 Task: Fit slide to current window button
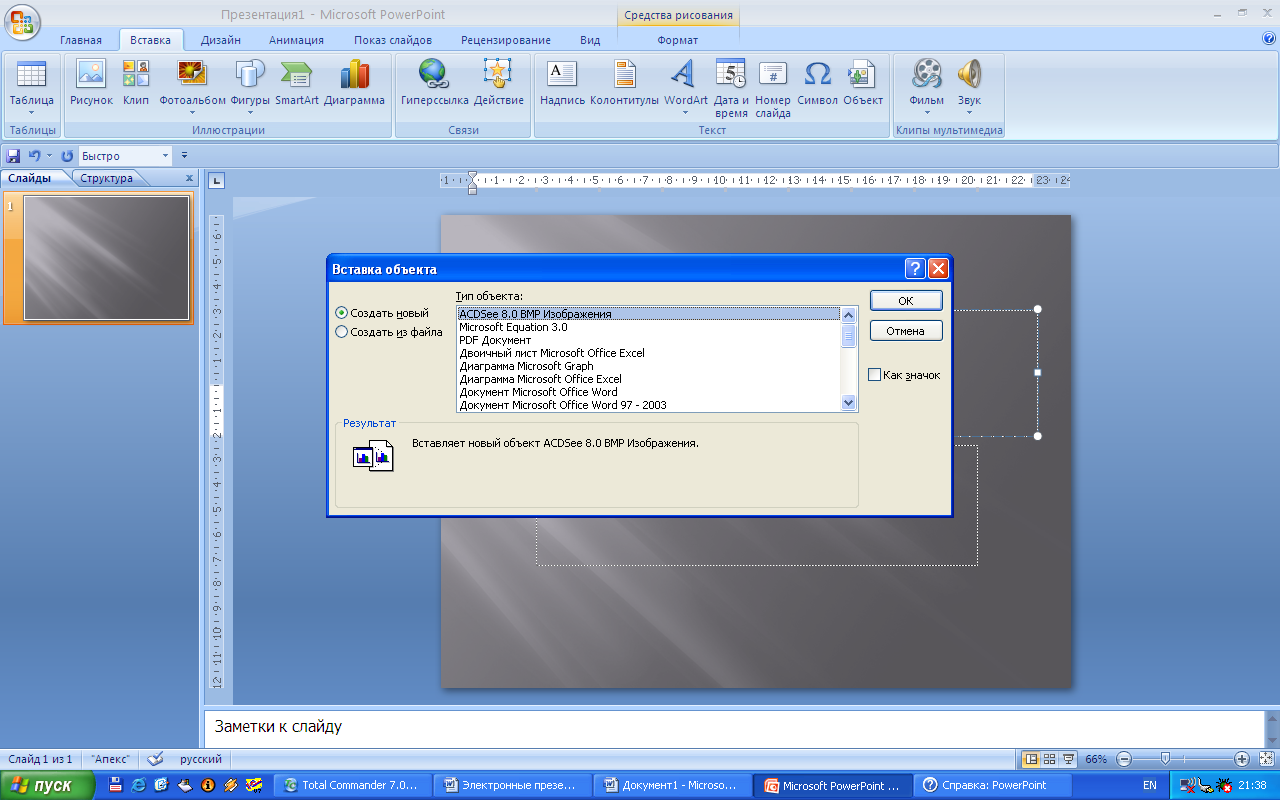[x=1266, y=759]
